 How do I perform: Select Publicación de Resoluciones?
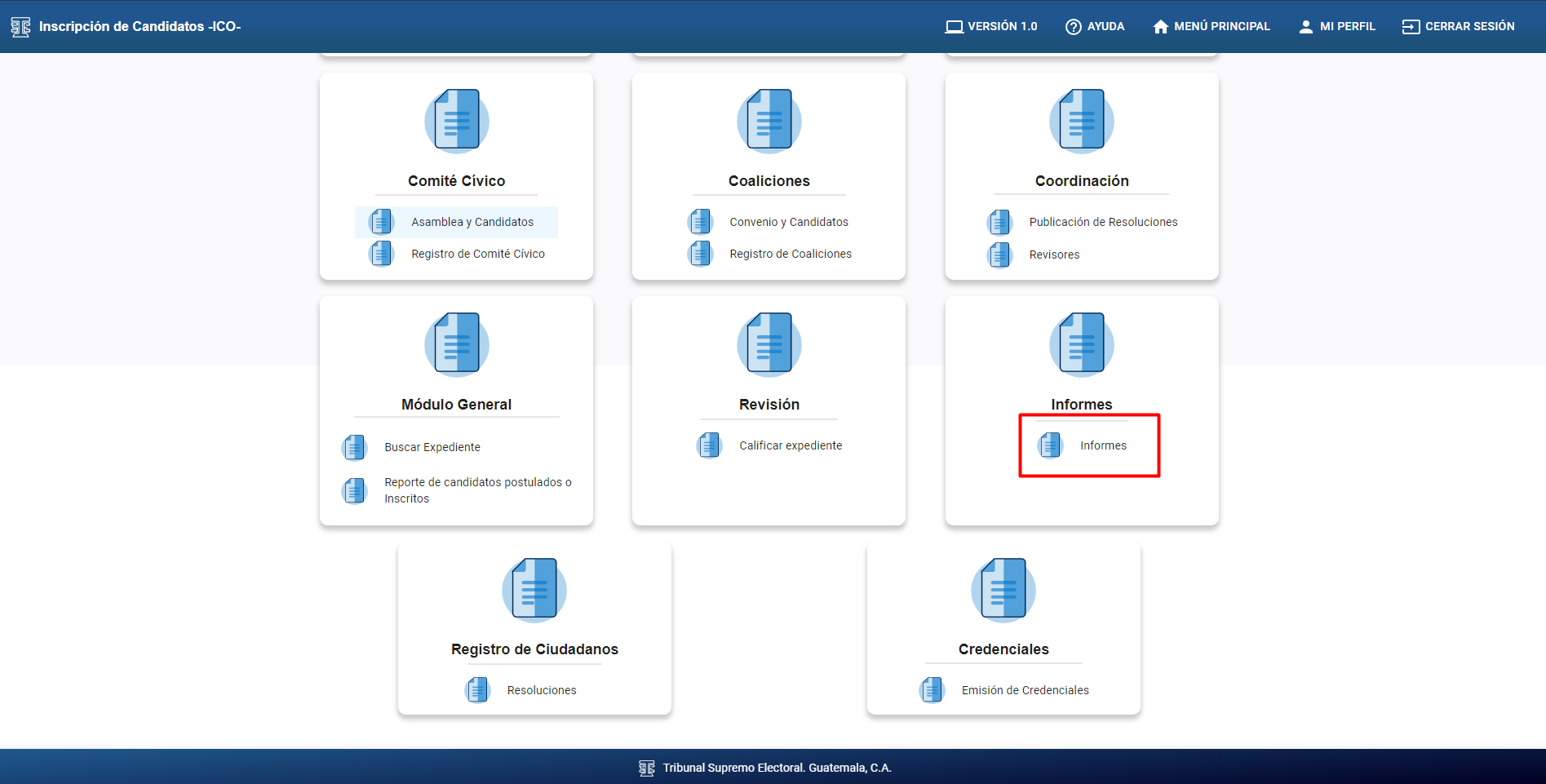coord(1102,222)
